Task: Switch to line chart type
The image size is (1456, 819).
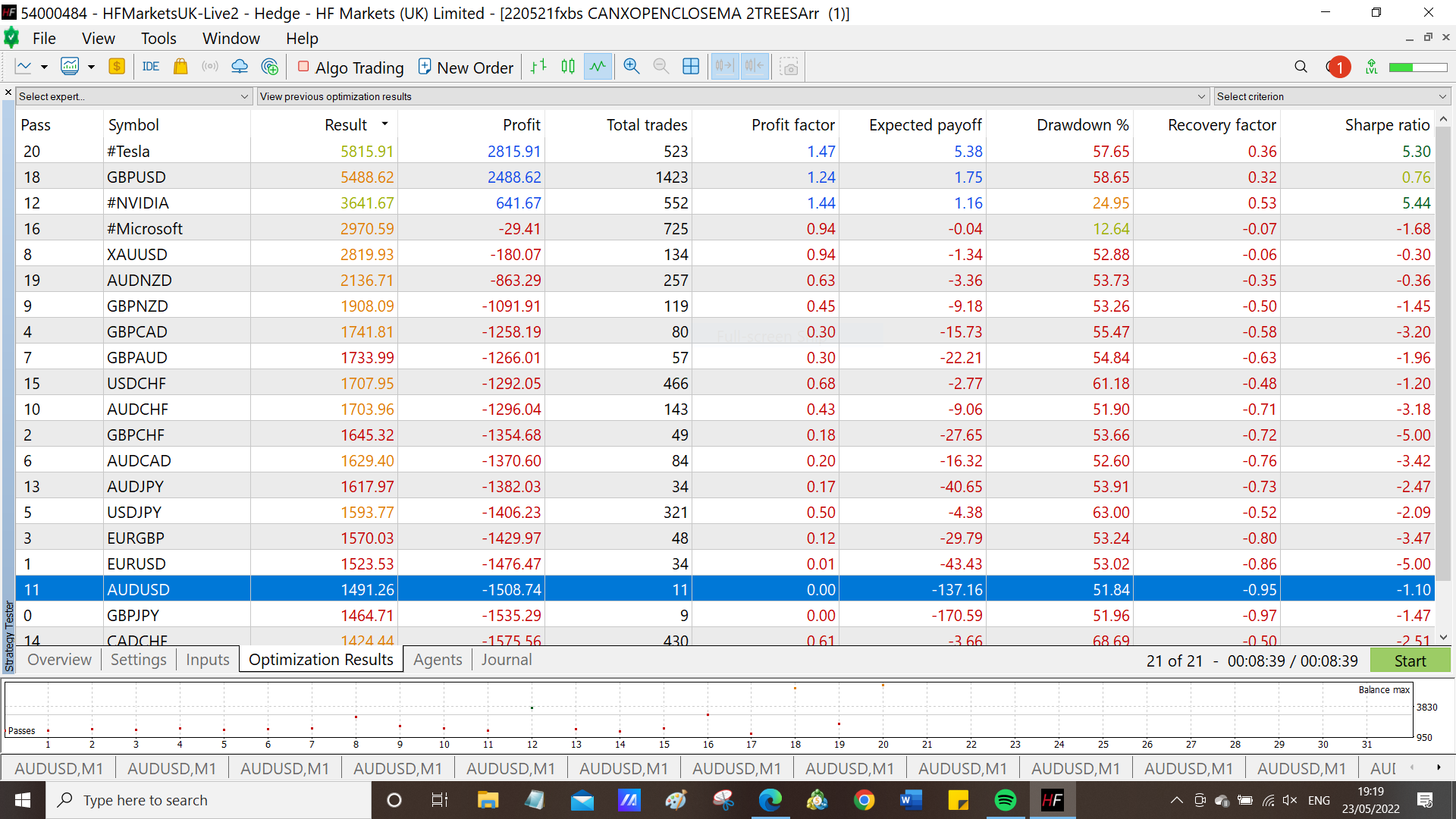Action: click(598, 67)
